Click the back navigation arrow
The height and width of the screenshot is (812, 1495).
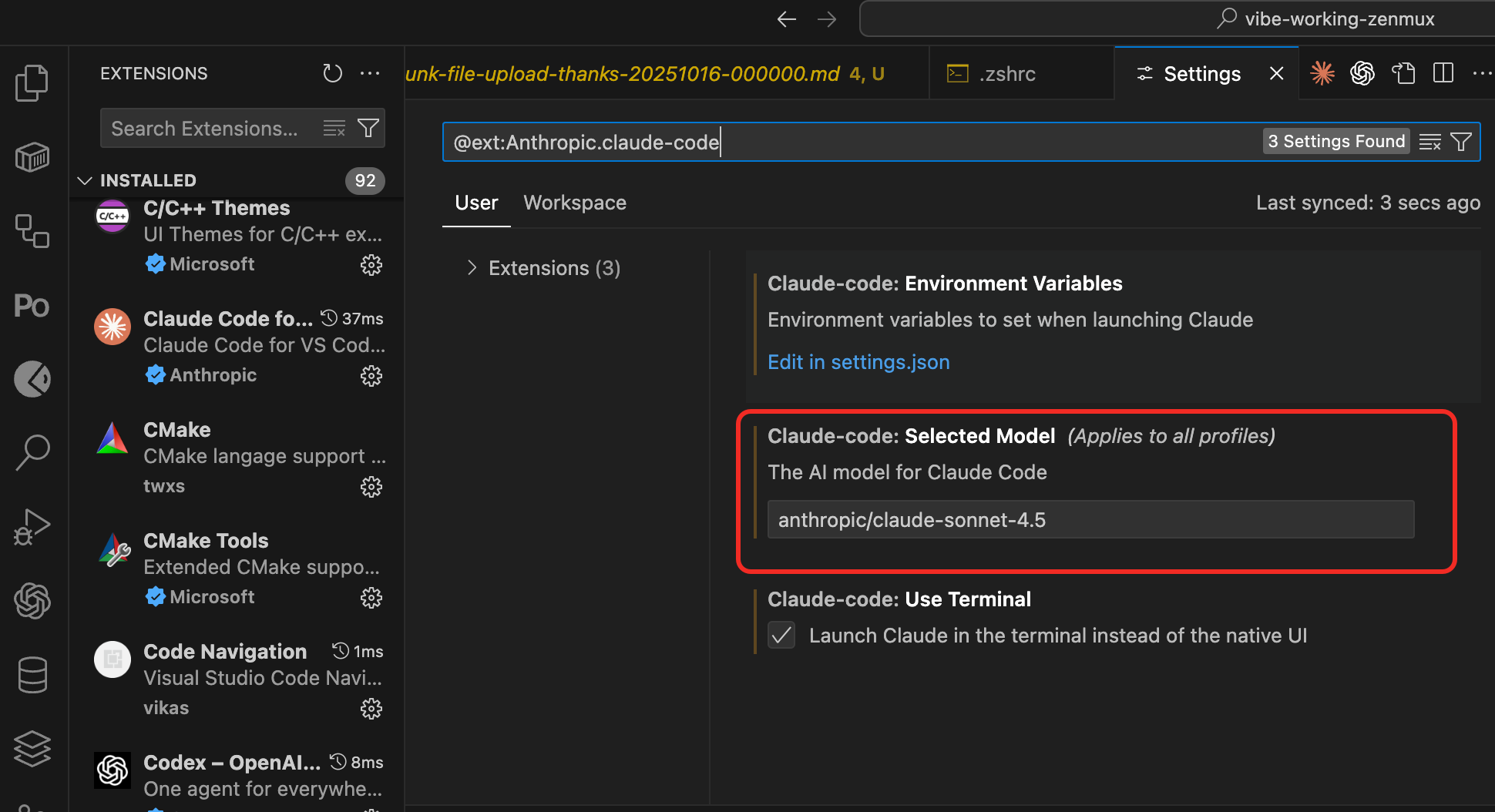[786, 18]
